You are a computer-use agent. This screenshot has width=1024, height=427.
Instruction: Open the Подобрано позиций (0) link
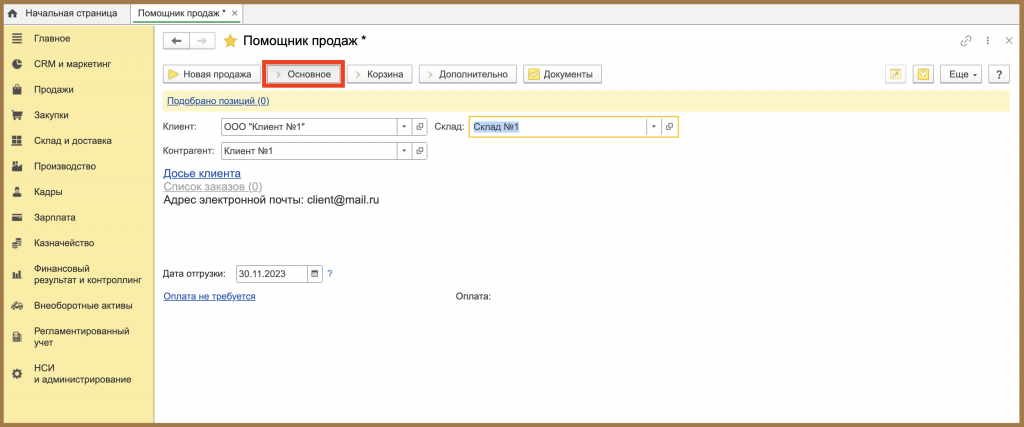[x=218, y=101]
